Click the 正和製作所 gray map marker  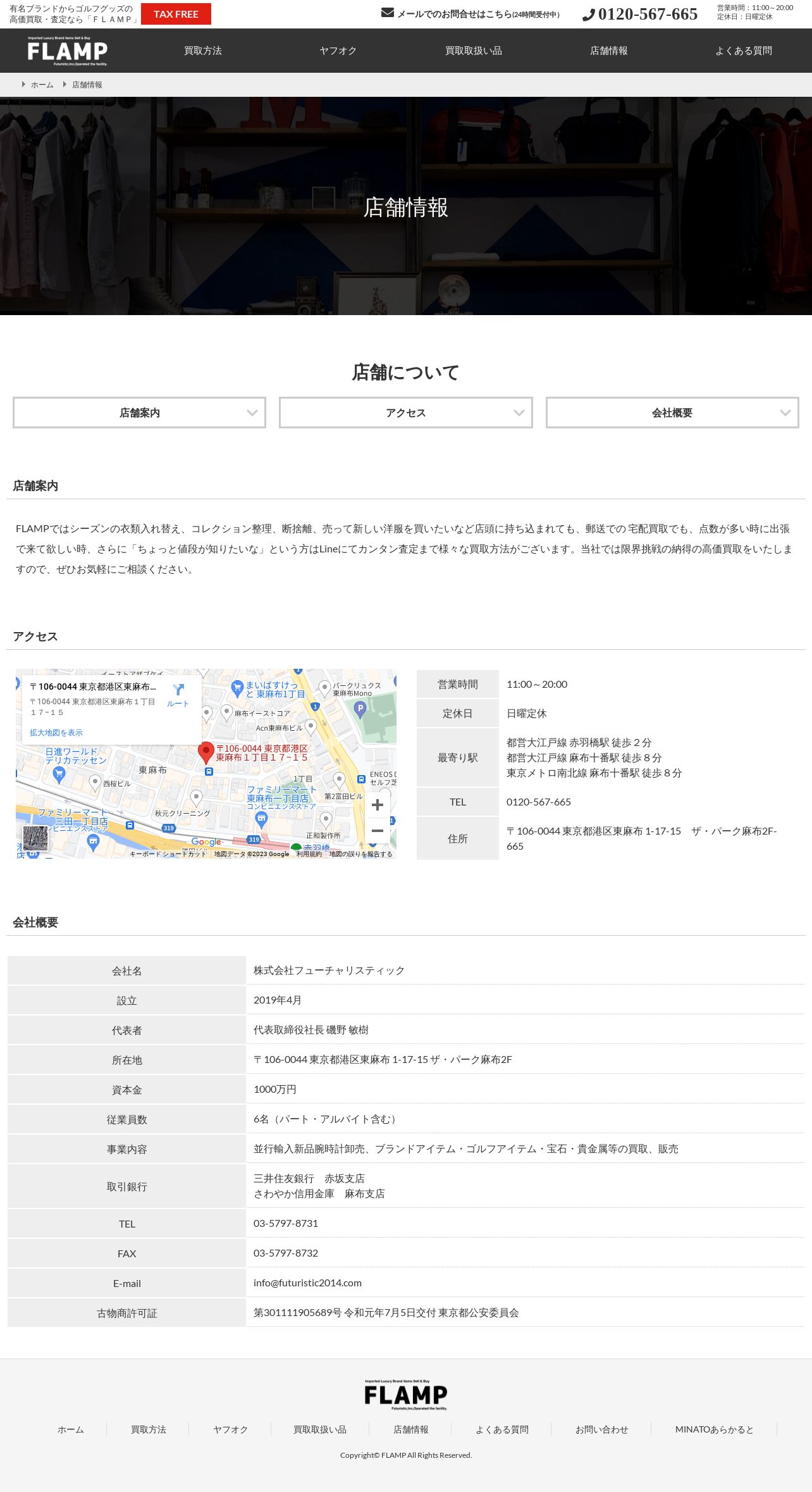coord(326,821)
